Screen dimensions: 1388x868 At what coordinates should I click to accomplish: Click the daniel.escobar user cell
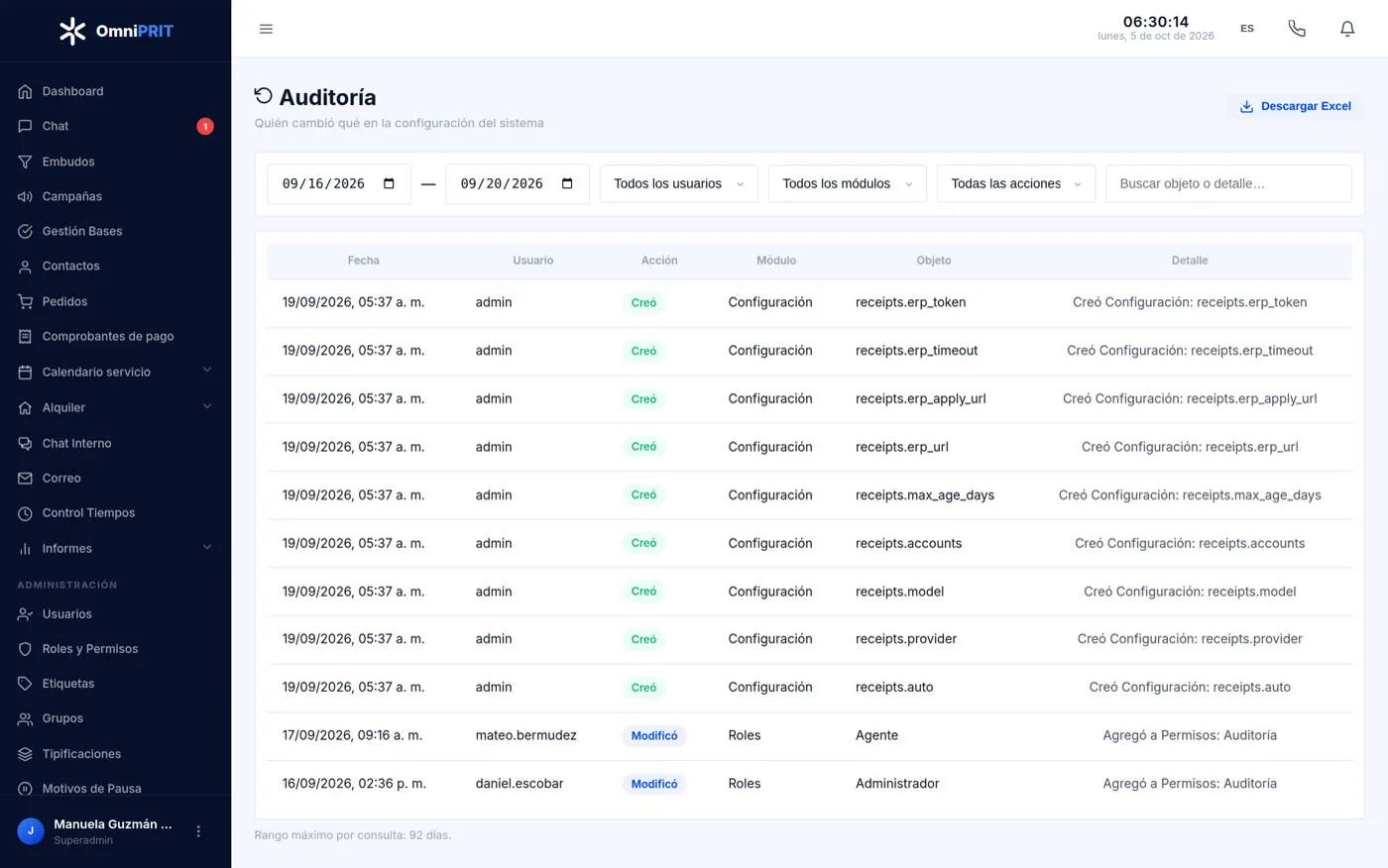pyautogui.click(x=520, y=784)
